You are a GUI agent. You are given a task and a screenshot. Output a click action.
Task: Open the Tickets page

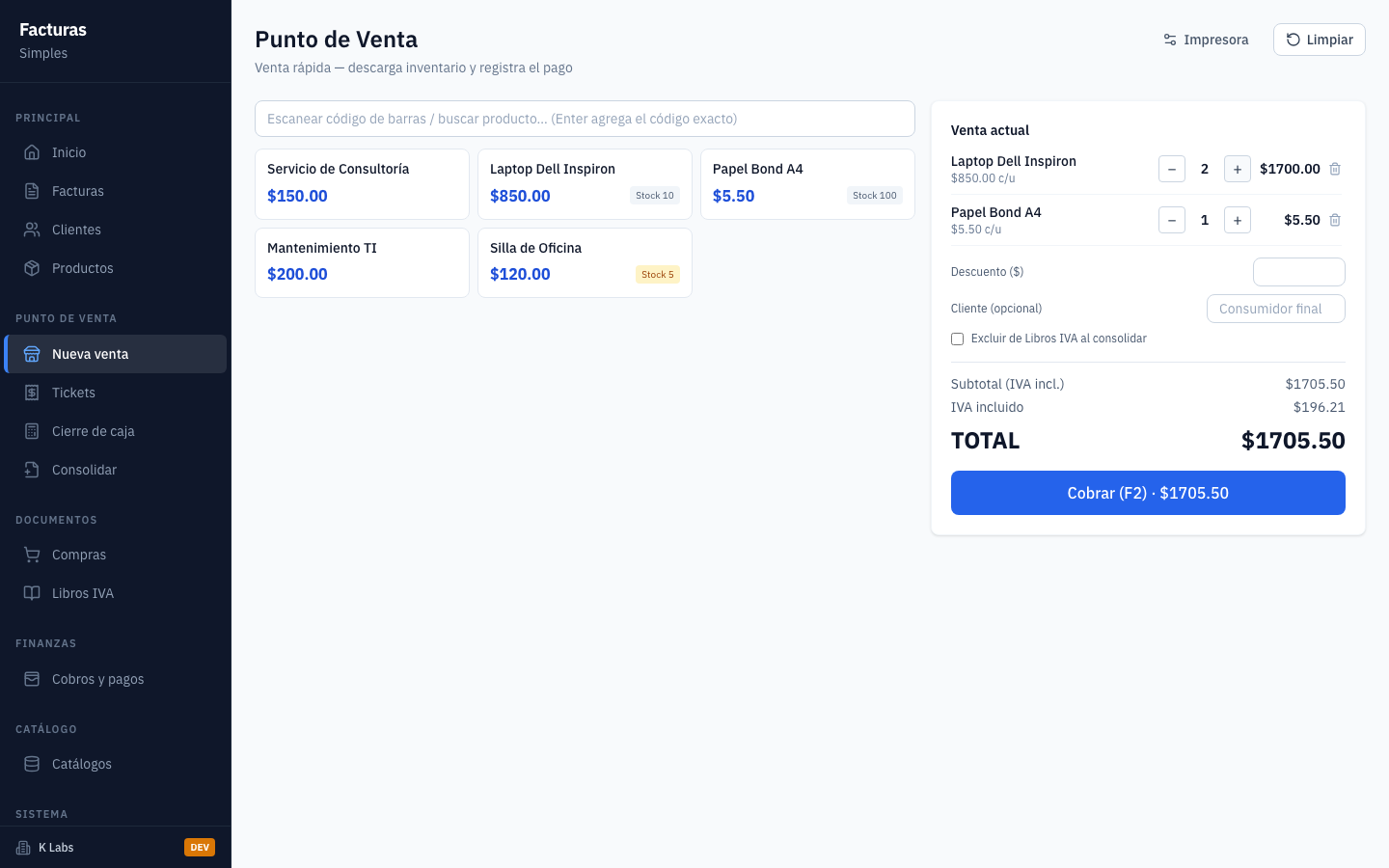[116, 393]
